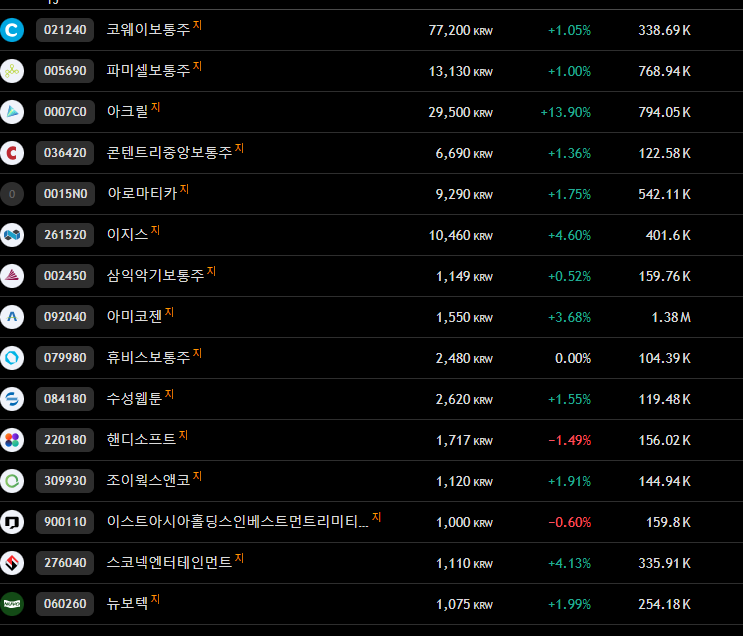
Task: Select ticker badge 084180
Action: coord(65,399)
